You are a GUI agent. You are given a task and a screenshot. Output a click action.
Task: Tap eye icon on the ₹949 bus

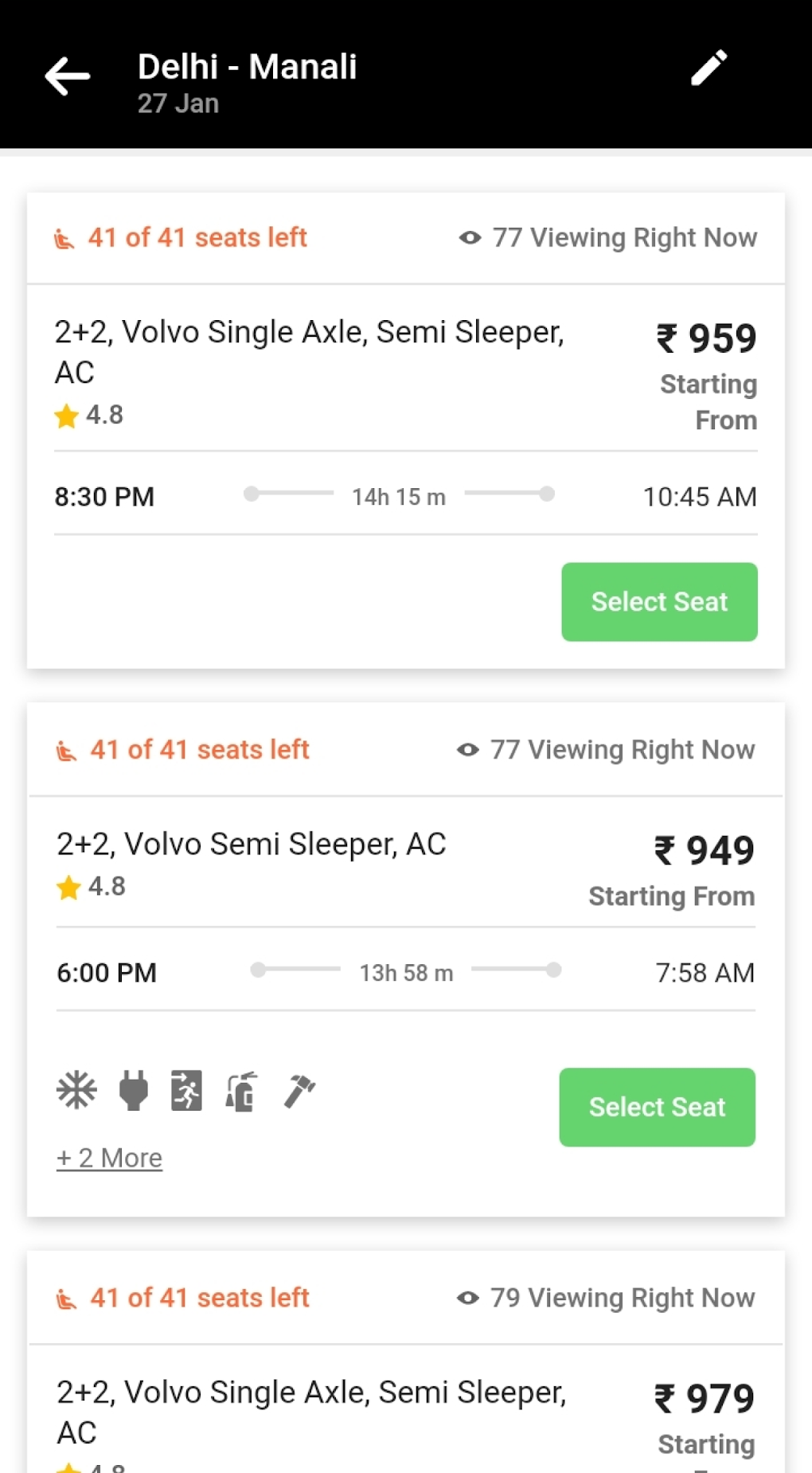tap(468, 750)
